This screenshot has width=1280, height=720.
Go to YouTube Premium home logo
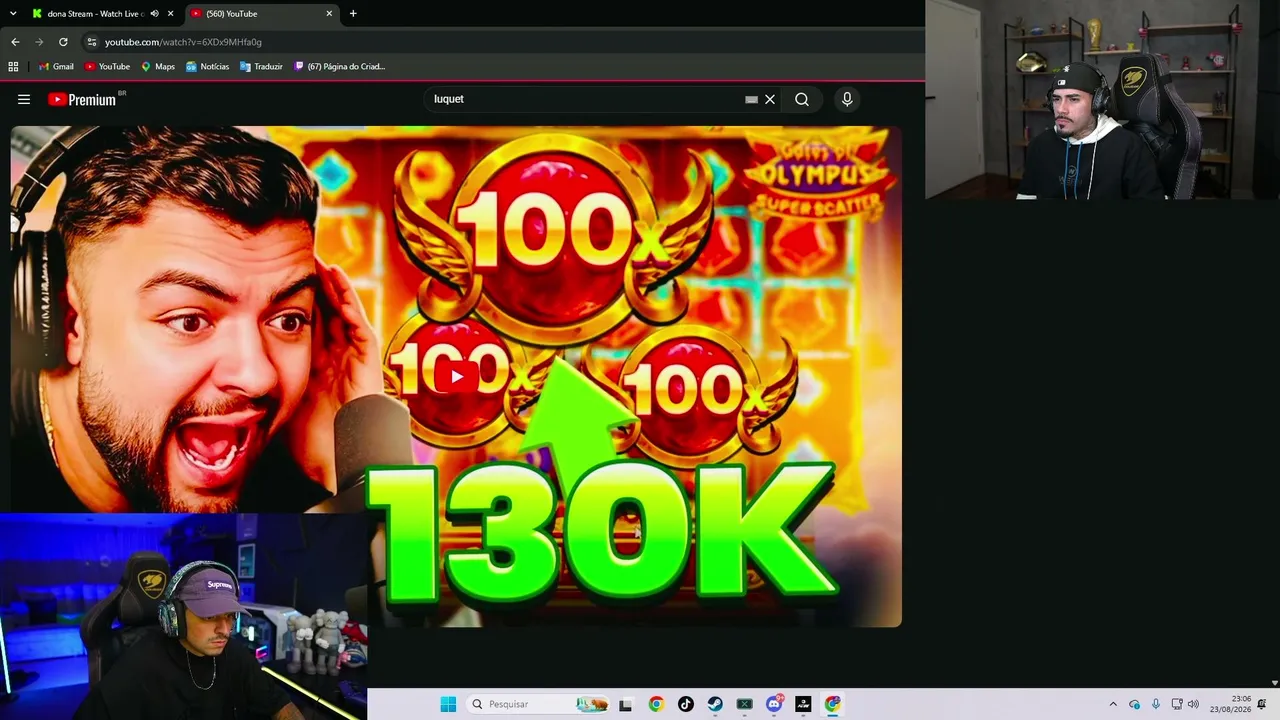82,99
